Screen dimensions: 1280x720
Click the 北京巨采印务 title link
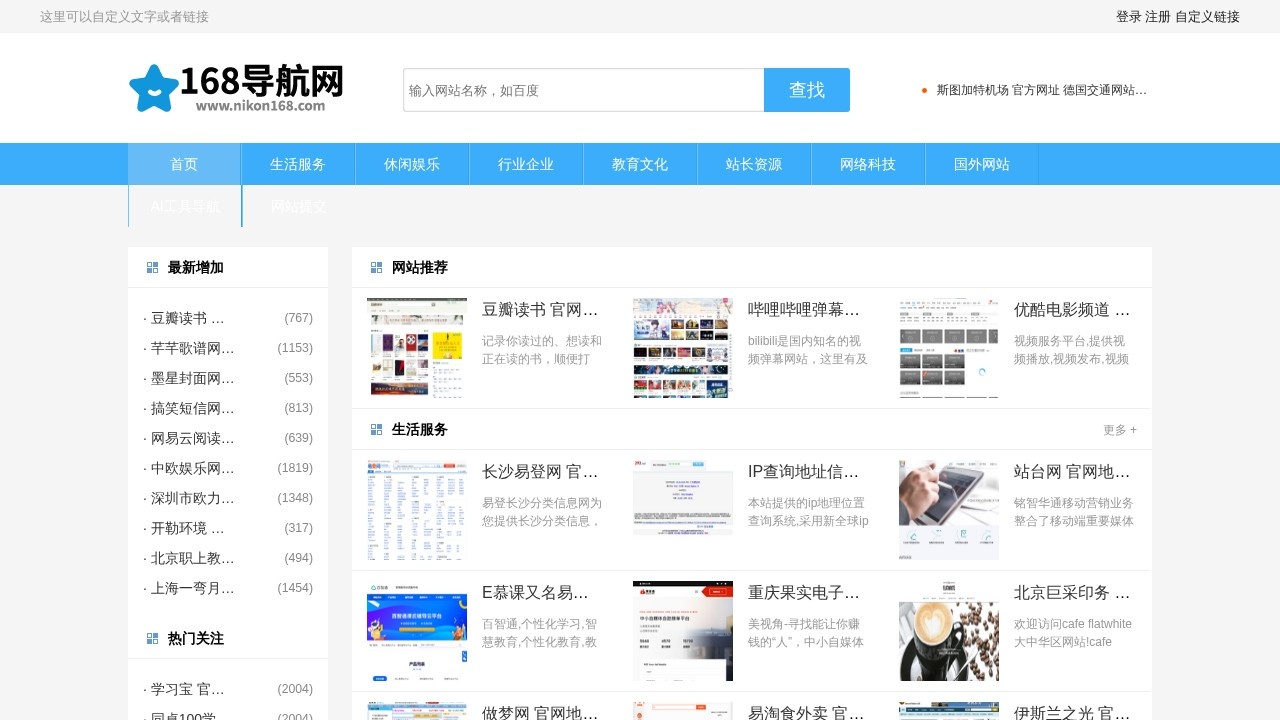pyautogui.click(x=1072, y=593)
